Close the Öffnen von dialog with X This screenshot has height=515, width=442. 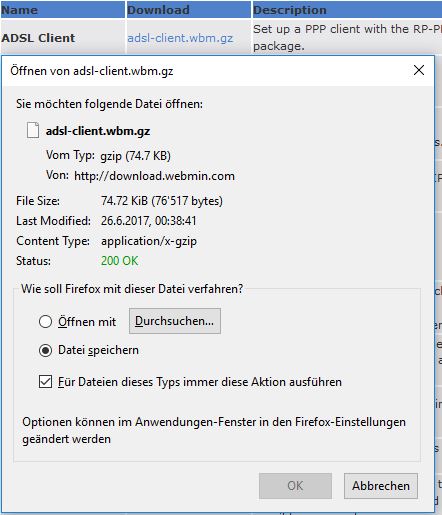click(419, 70)
